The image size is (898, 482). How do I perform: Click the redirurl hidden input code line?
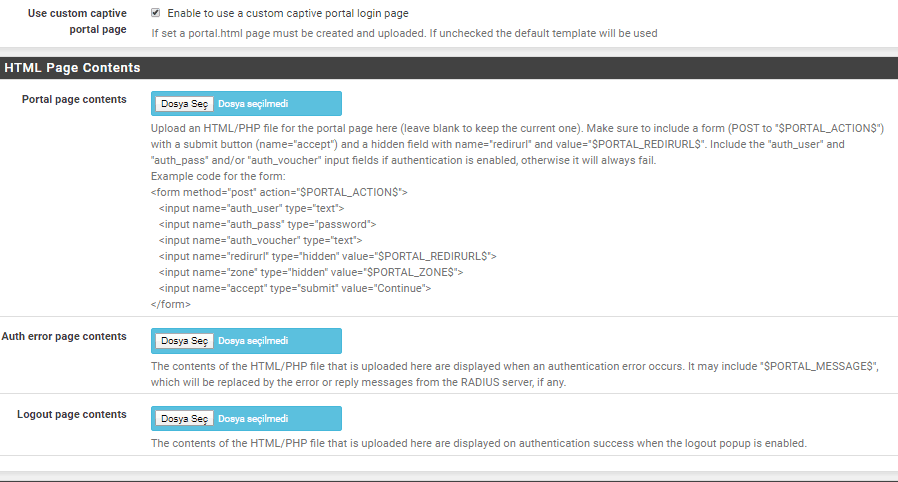pos(327,255)
